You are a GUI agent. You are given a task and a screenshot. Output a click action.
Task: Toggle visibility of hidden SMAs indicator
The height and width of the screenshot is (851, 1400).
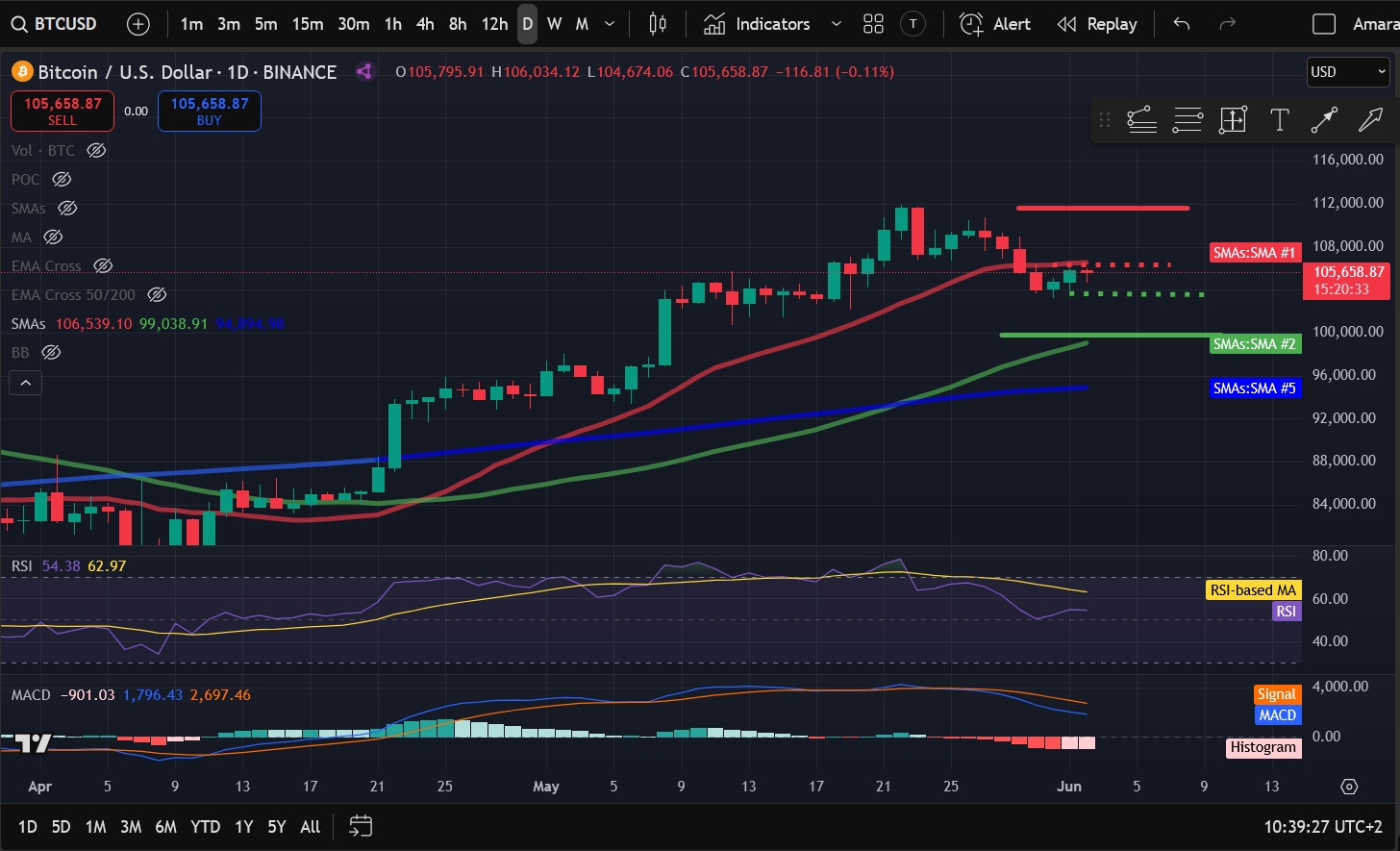tap(66, 208)
